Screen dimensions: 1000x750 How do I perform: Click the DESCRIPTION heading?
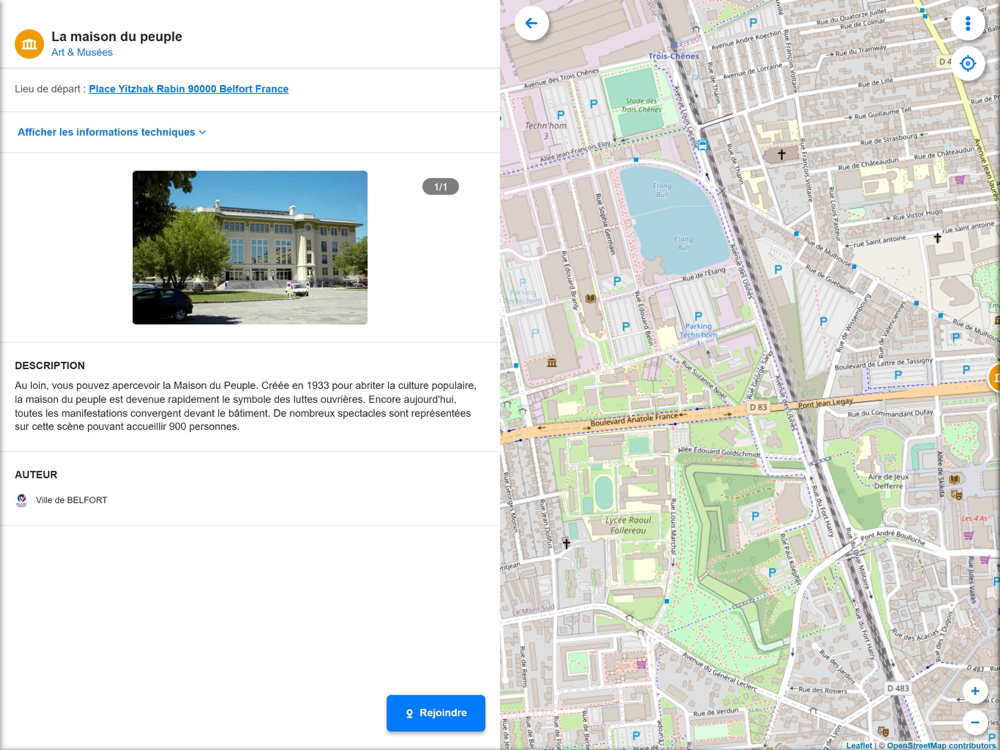coord(50,365)
